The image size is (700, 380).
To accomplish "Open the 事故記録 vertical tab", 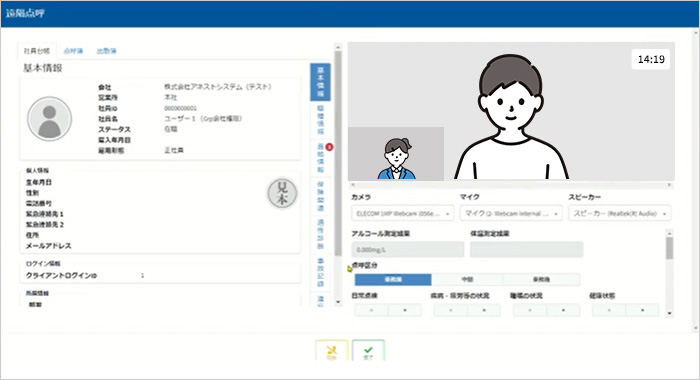I will [321, 271].
